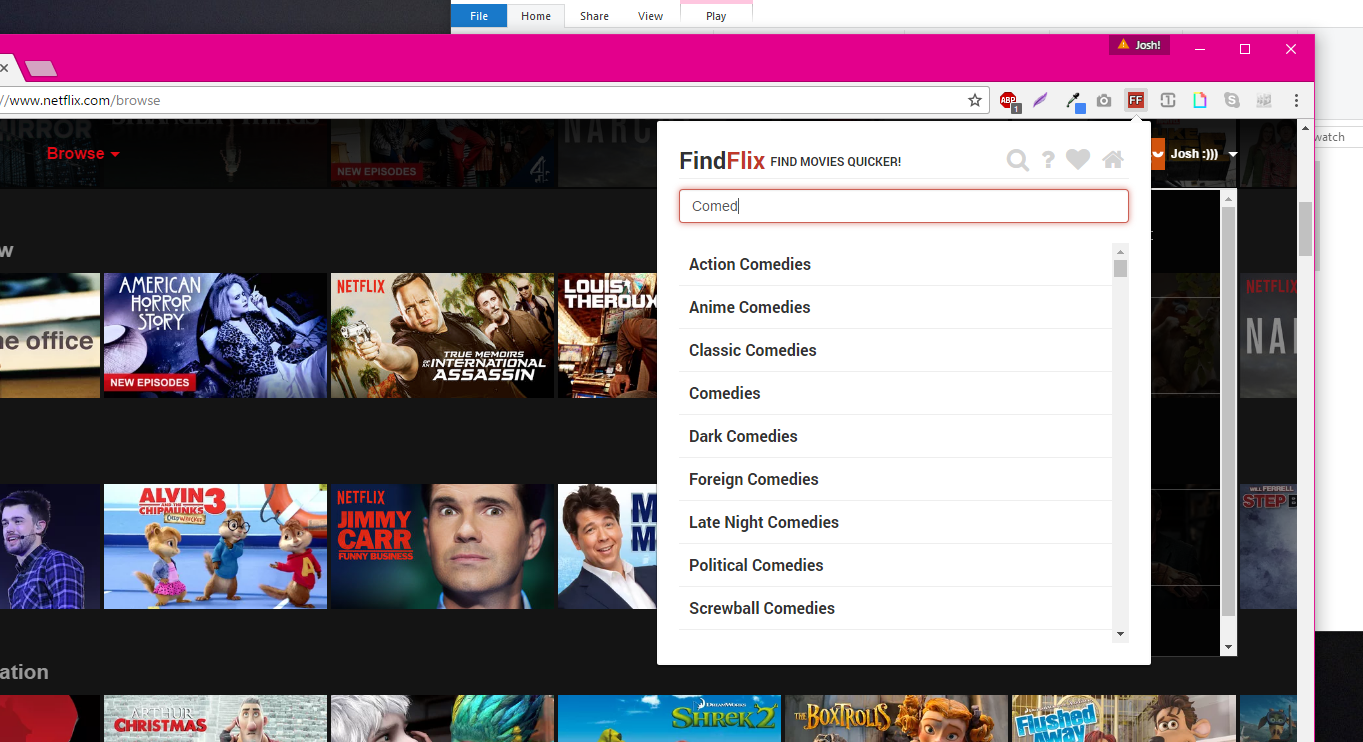
Task: Open FindFlix help question mark icon
Action: (1048, 160)
